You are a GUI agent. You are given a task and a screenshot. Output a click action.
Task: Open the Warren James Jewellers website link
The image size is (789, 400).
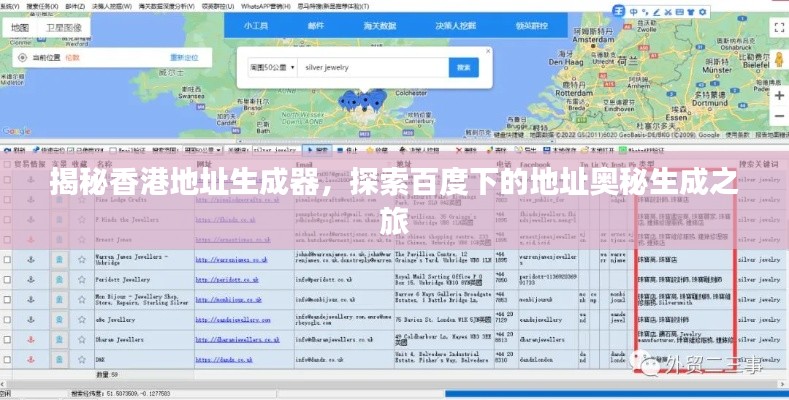231,260
